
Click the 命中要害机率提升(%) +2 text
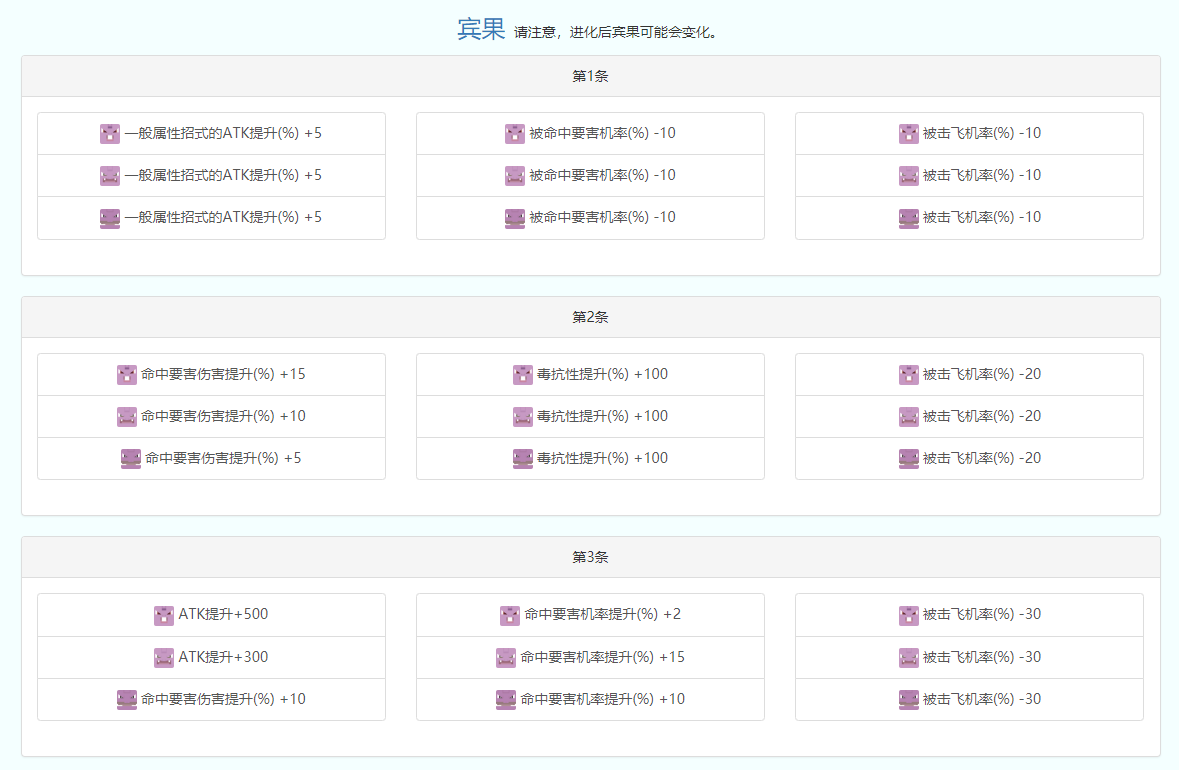(x=602, y=614)
